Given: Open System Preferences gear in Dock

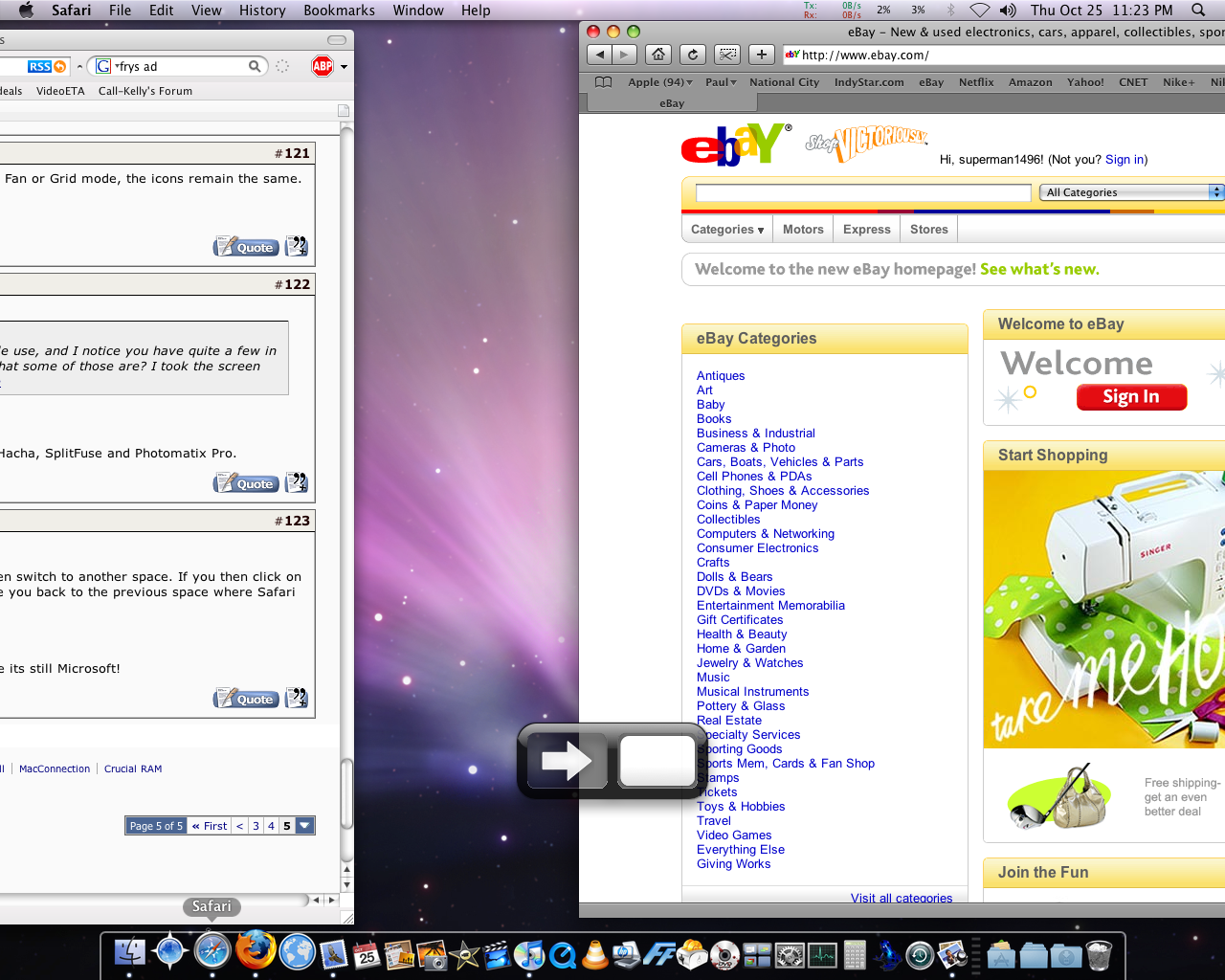Looking at the screenshot, I should [x=790, y=953].
